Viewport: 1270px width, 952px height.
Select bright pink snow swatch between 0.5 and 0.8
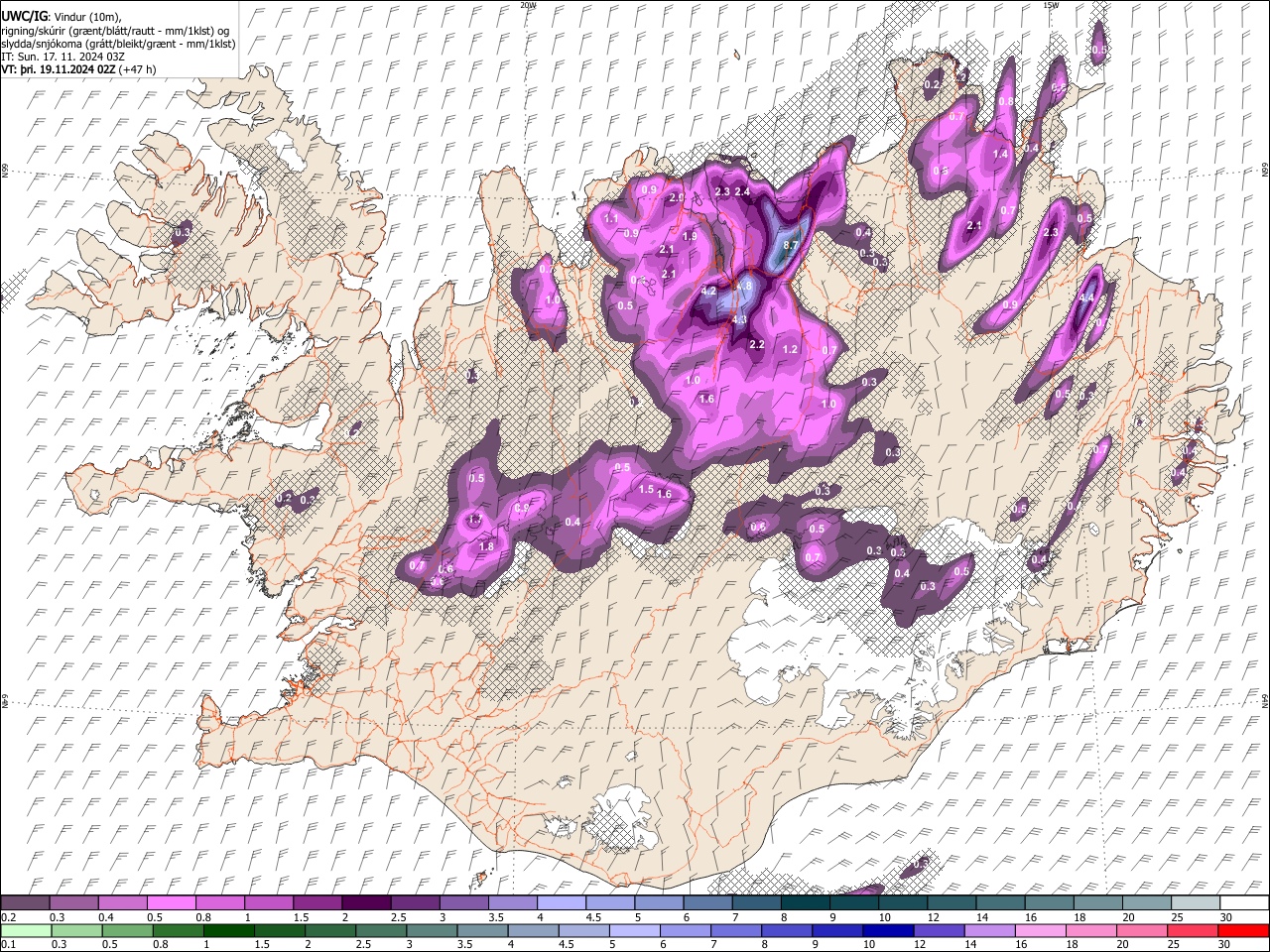171,902
